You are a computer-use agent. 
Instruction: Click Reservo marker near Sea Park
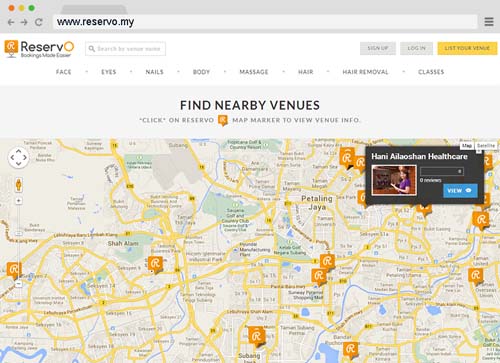tap(362, 198)
